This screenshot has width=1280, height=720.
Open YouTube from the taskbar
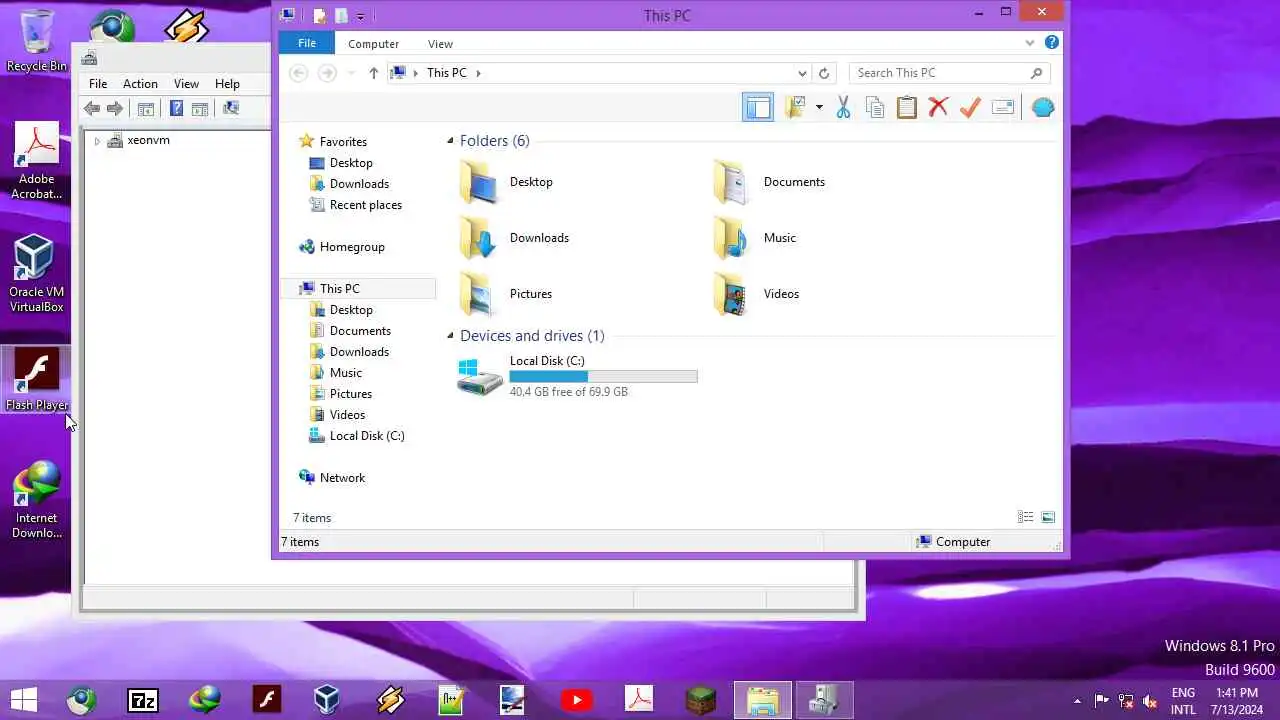[x=577, y=700]
